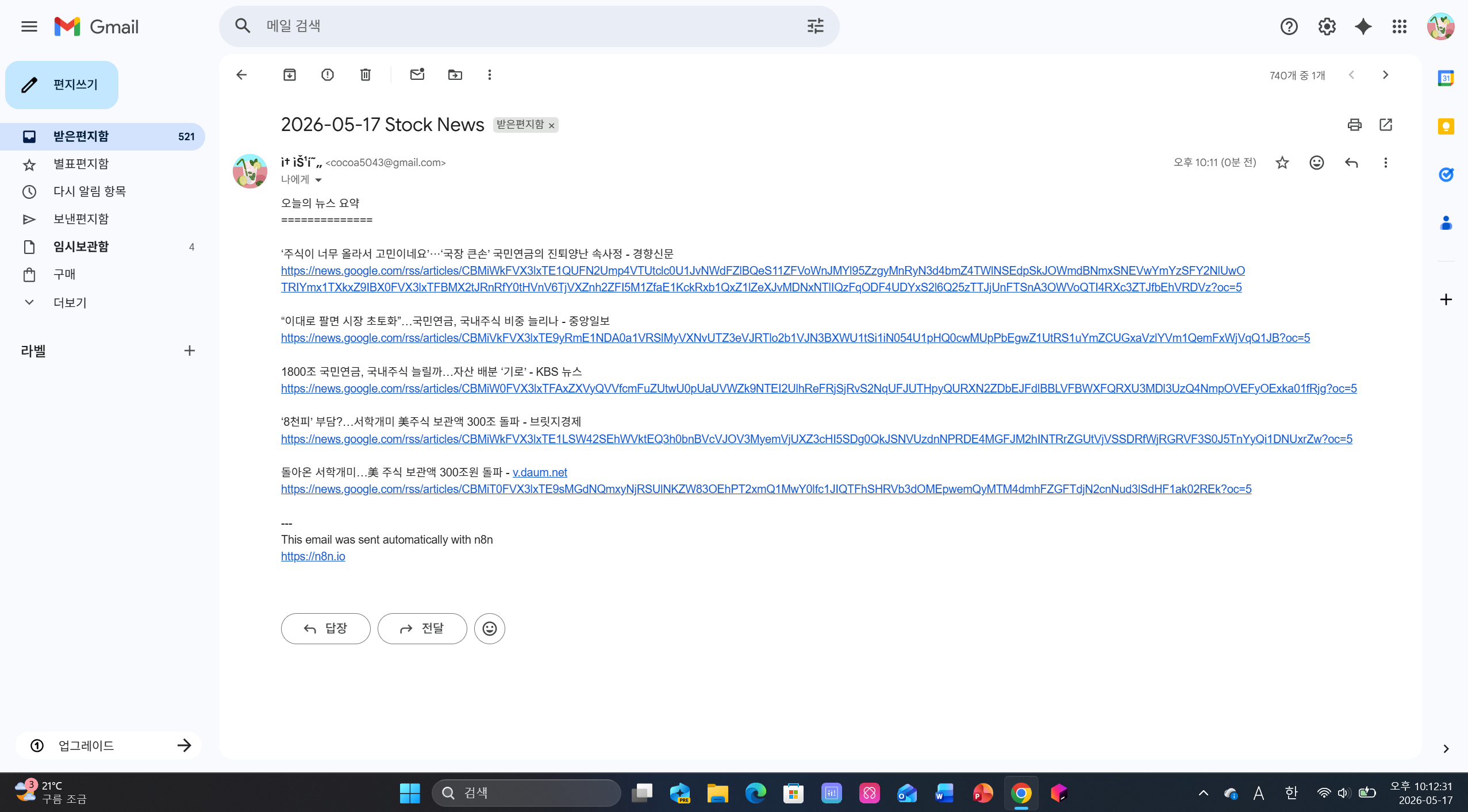Add emoji reaction in message header
Screen dimensions: 1468x812
pos(1317,163)
